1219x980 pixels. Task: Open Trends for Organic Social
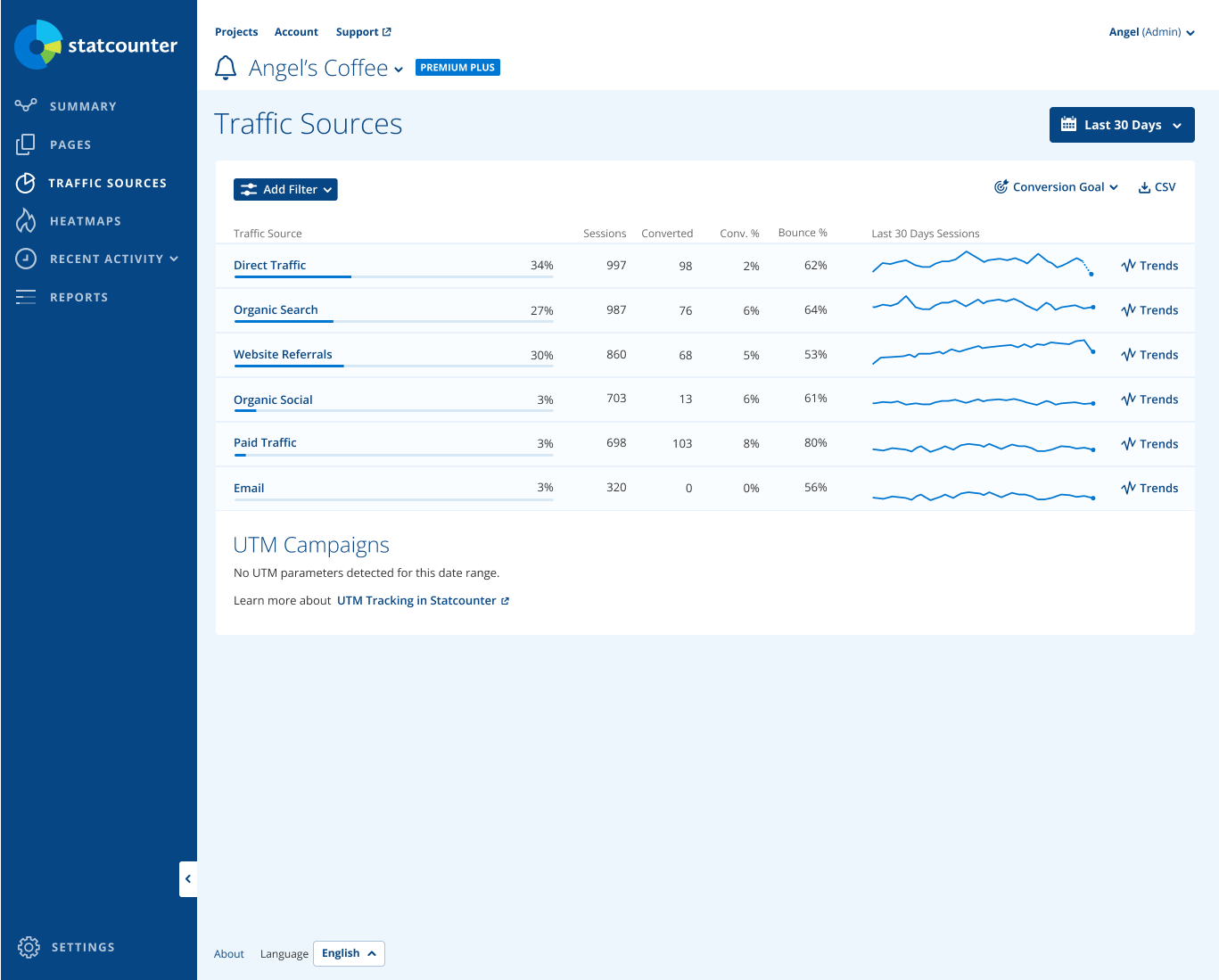point(1149,399)
